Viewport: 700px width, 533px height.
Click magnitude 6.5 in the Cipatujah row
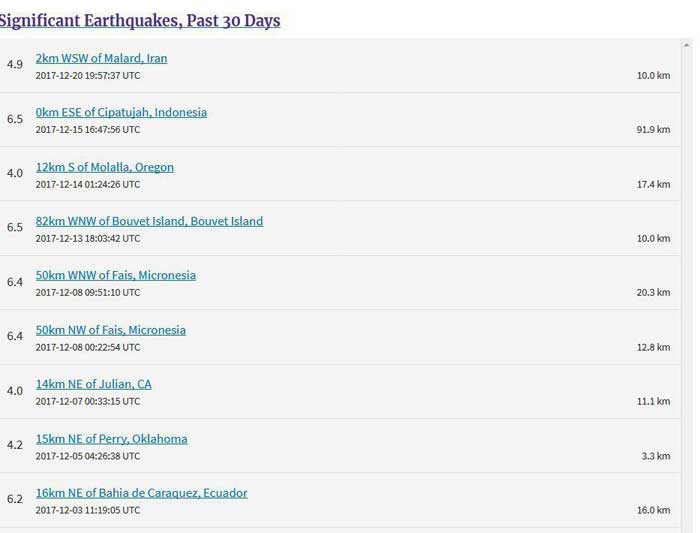tap(15, 119)
